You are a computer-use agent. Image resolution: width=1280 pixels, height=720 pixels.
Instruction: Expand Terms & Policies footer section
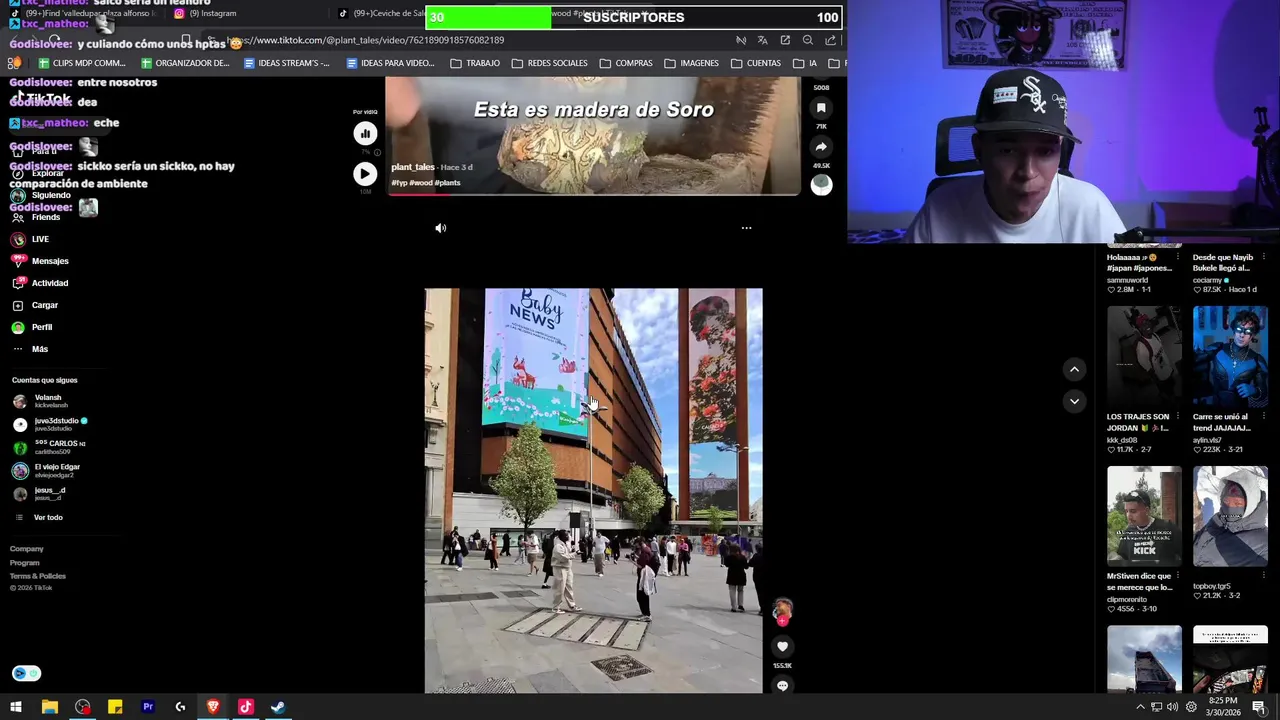pyautogui.click(x=38, y=576)
